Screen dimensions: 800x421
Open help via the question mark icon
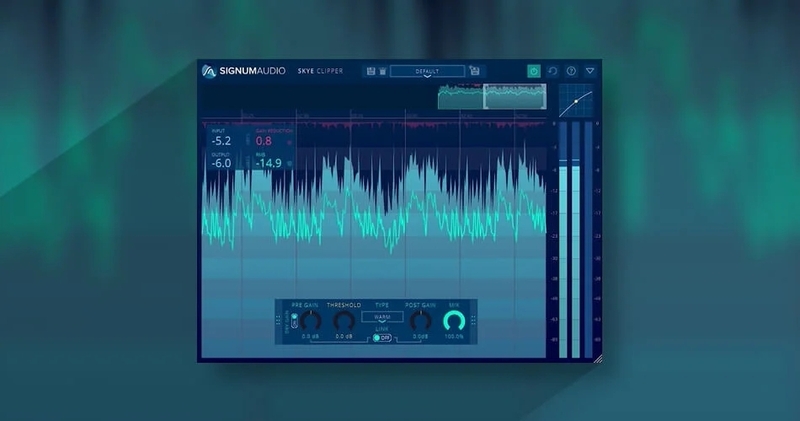click(x=571, y=71)
